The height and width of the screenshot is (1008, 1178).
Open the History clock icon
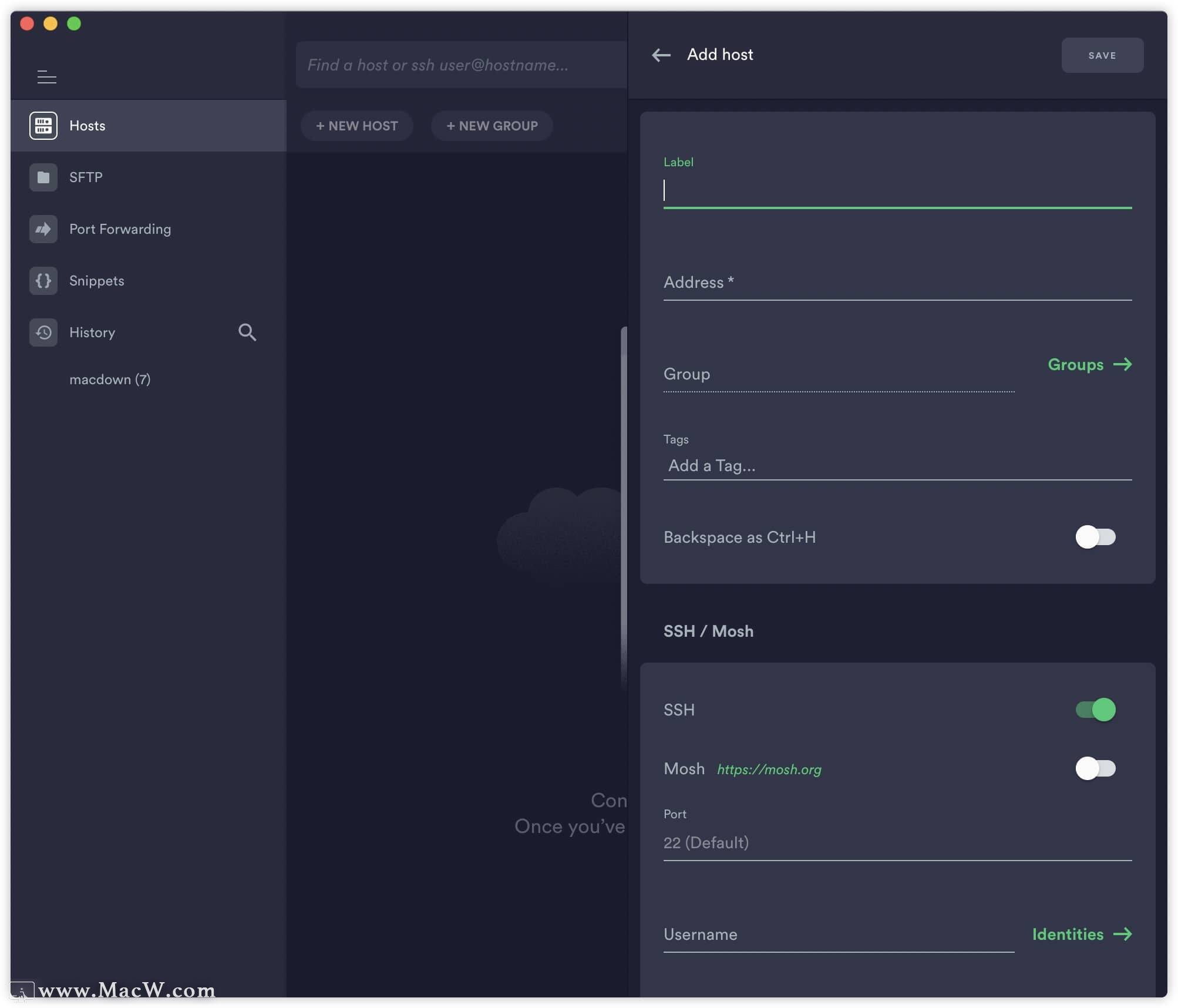(x=43, y=332)
